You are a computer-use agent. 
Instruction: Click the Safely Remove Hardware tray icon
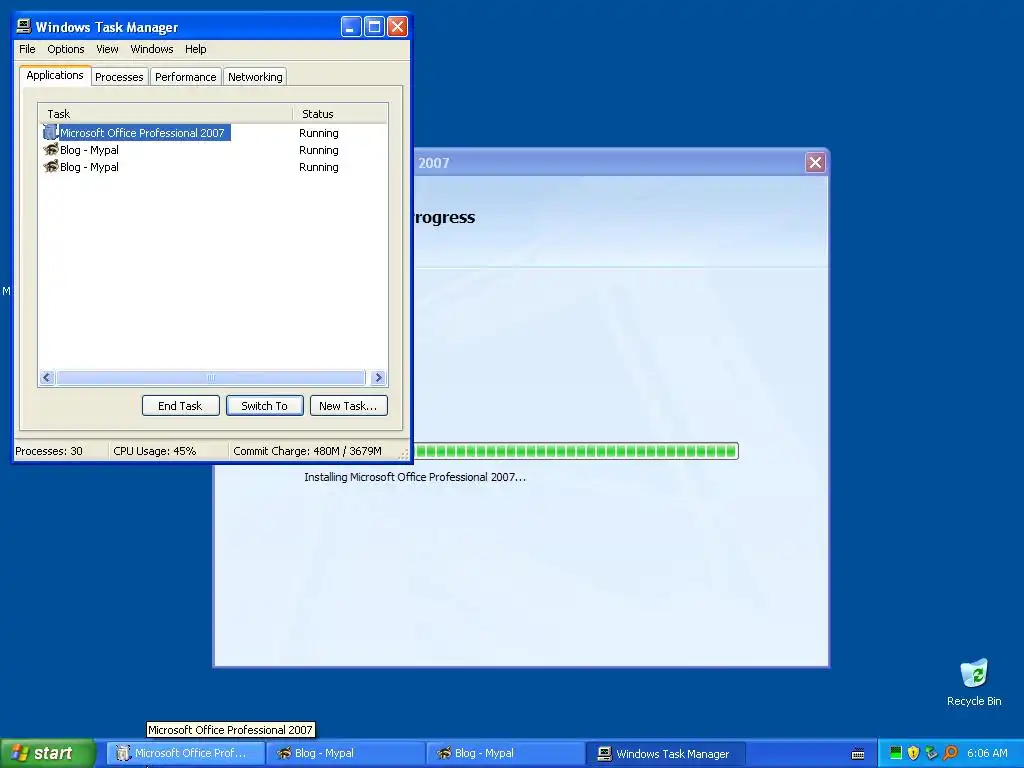click(932, 753)
